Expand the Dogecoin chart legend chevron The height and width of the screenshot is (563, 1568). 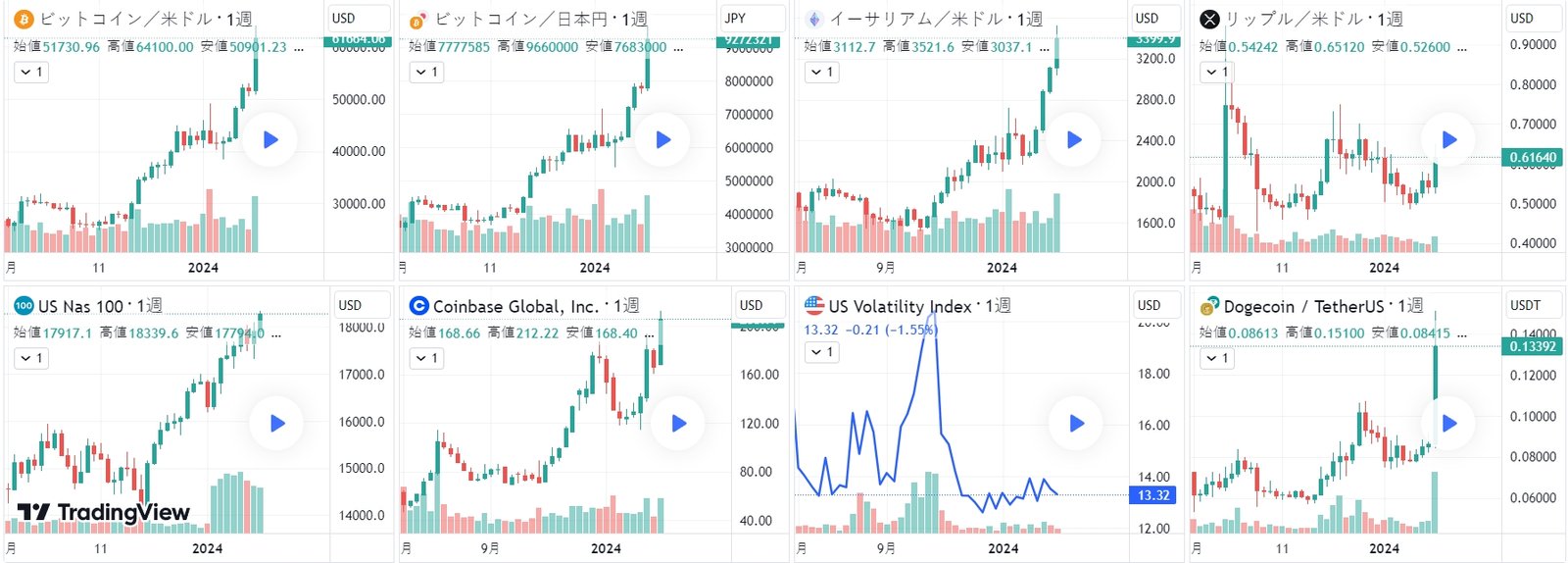(x=1216, y=358)
